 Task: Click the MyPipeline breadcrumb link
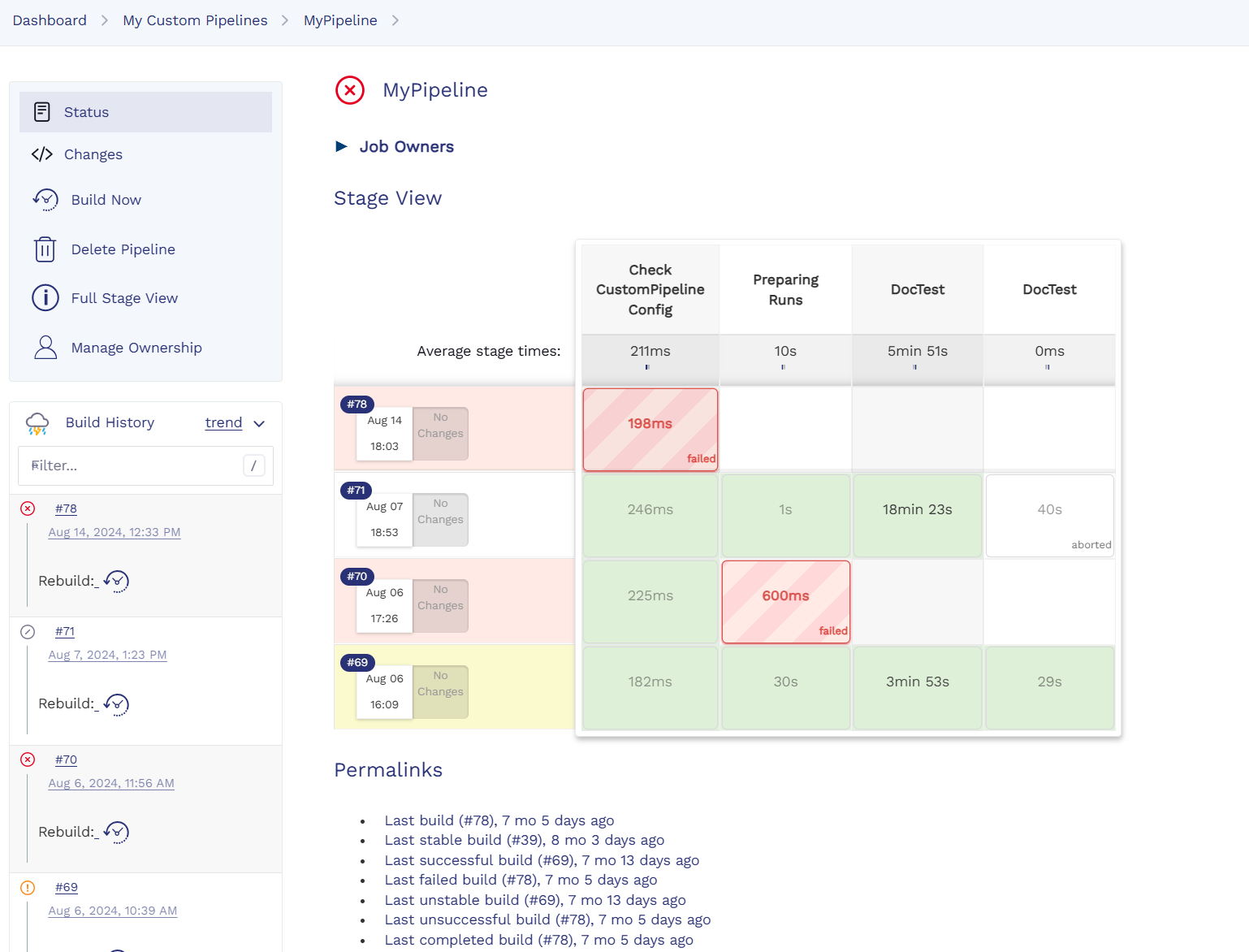[x=340, y=20]
